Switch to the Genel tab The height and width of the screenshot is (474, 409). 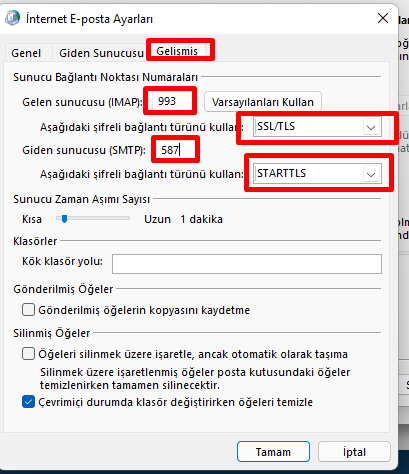[26, 53]
